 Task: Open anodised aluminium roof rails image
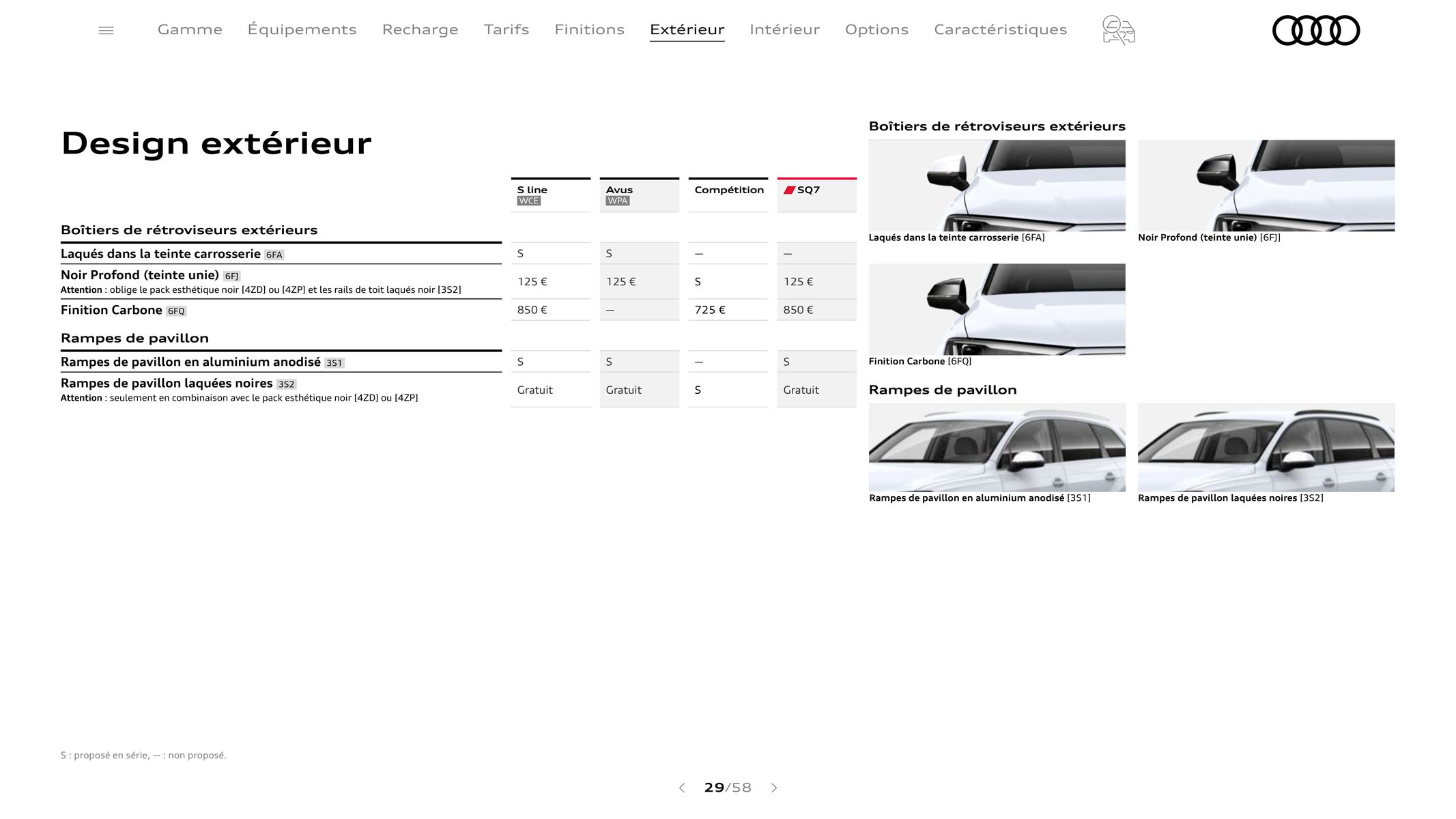[997, 447]
